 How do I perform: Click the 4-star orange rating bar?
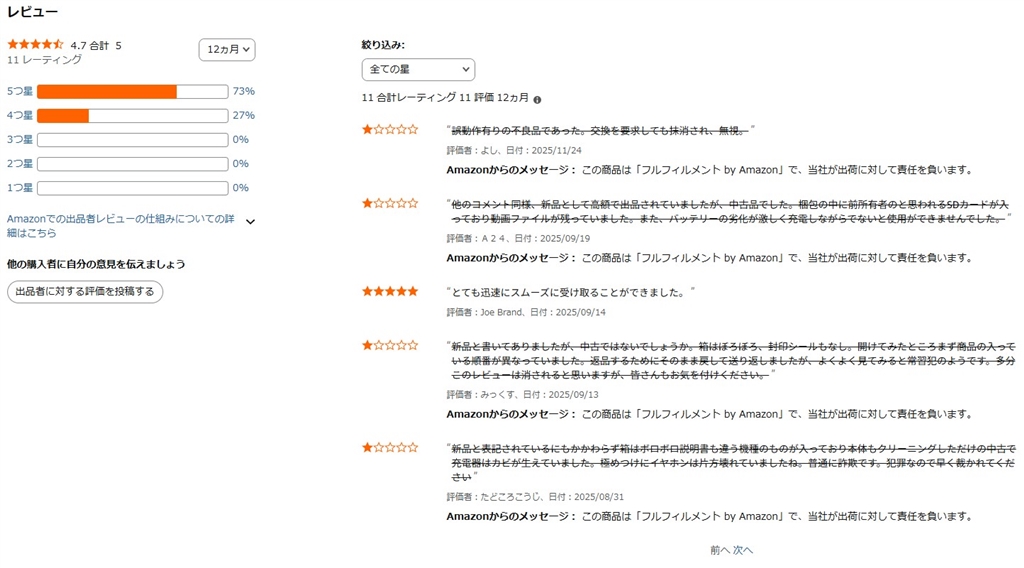point(63,116)
